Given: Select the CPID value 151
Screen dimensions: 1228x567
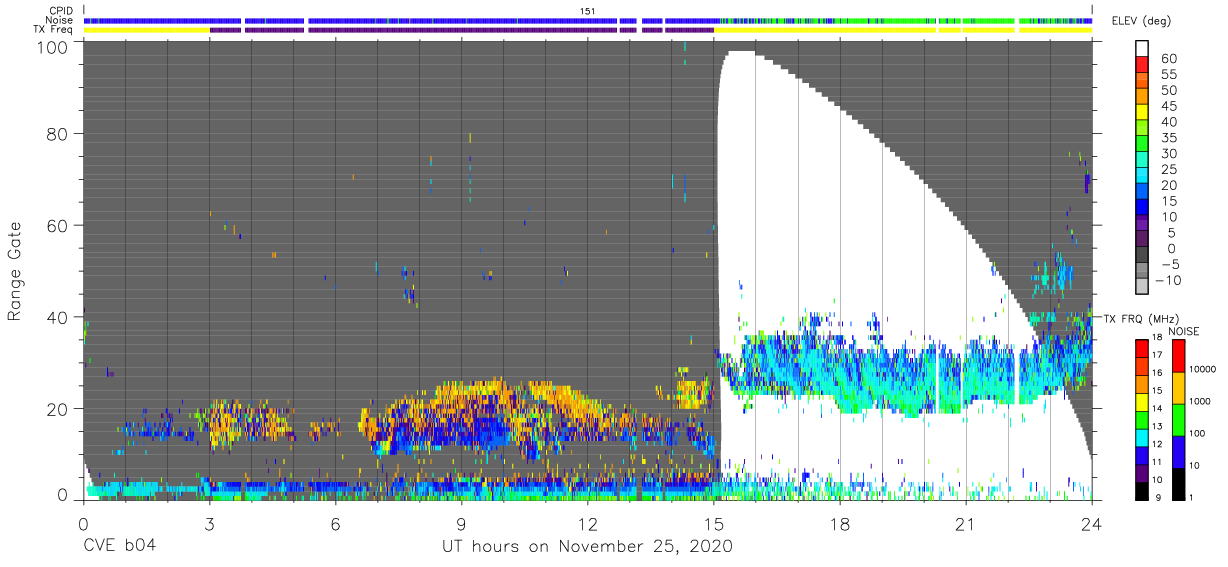Looking at the screenshot, I should click(588, 11).
